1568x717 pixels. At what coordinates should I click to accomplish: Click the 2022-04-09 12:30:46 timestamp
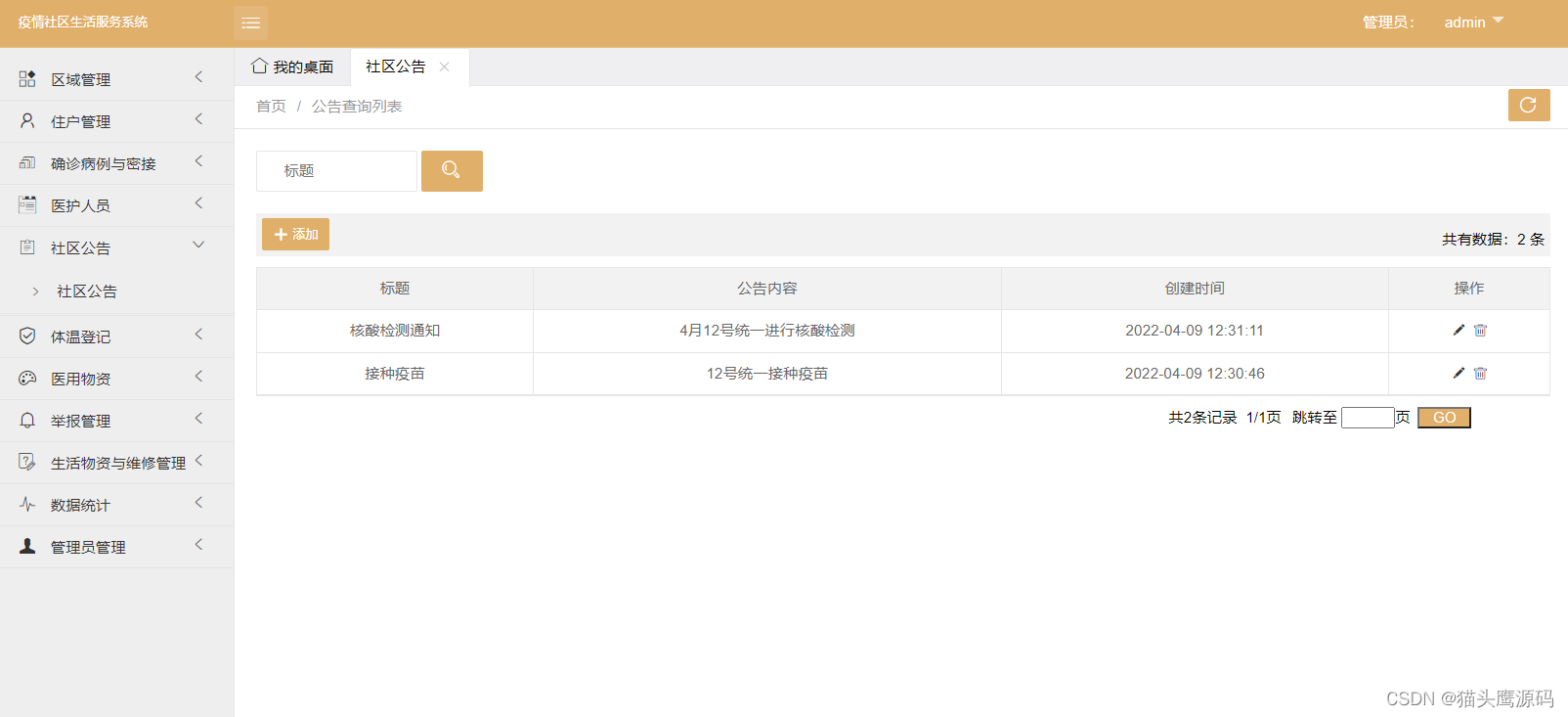point(1195,374)
